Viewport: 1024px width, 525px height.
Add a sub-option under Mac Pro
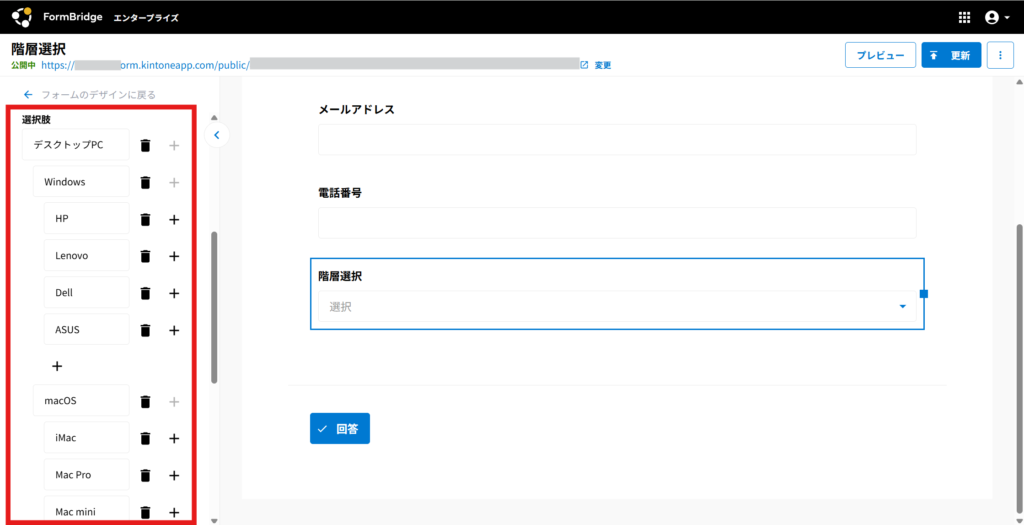pos(174,475)
